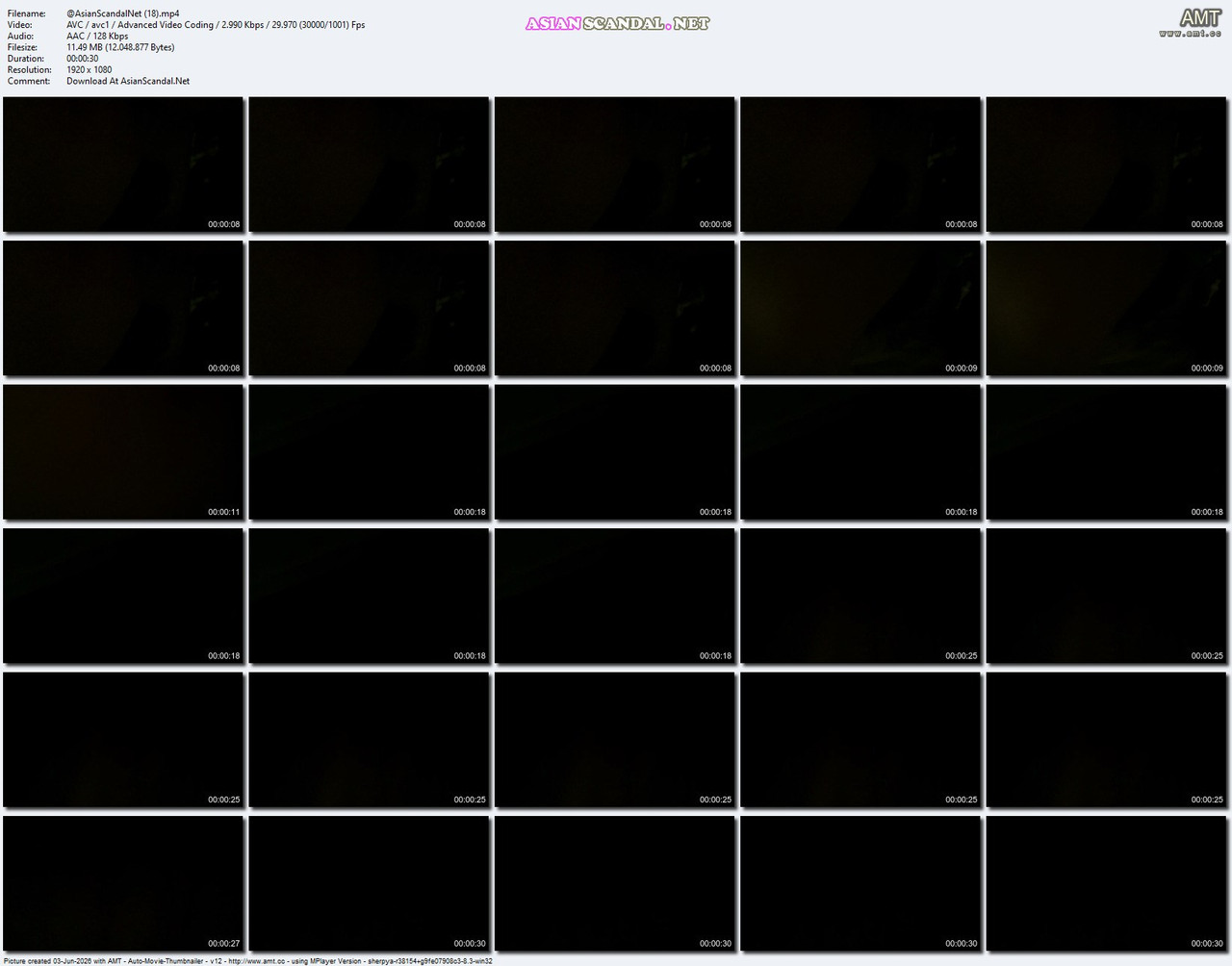Screen dimensions: 1232x966
Task: Click the 'Resolution:' label
Action: pos(30,69)
